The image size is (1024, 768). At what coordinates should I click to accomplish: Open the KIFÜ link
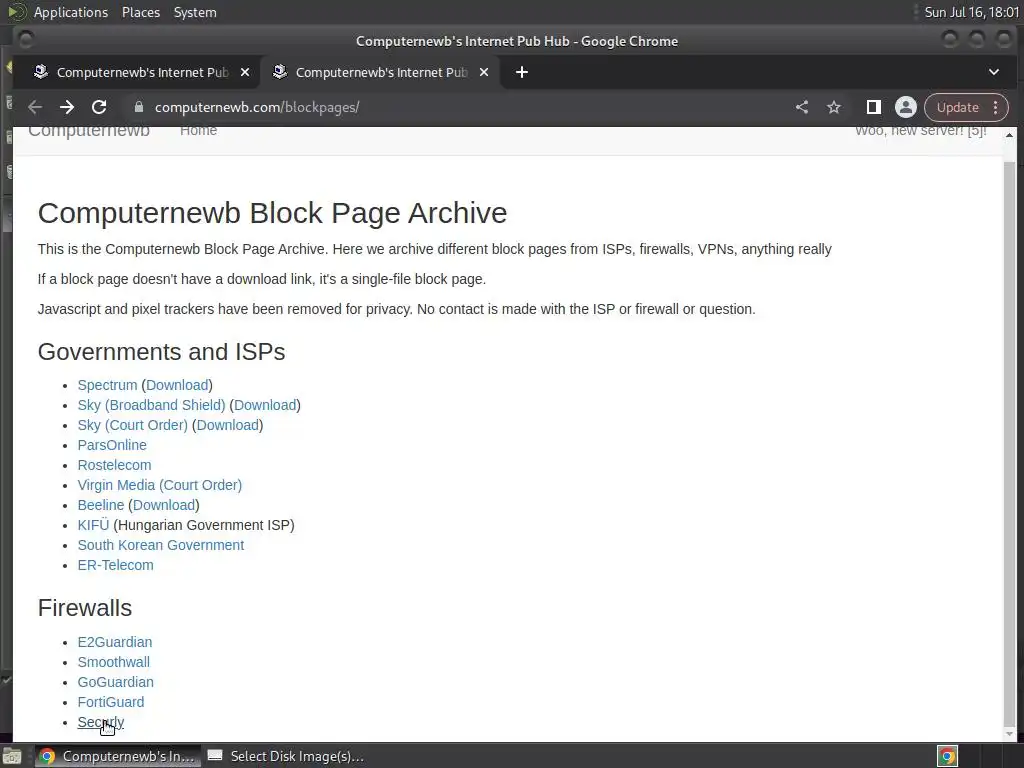click(x=93, y=525)
